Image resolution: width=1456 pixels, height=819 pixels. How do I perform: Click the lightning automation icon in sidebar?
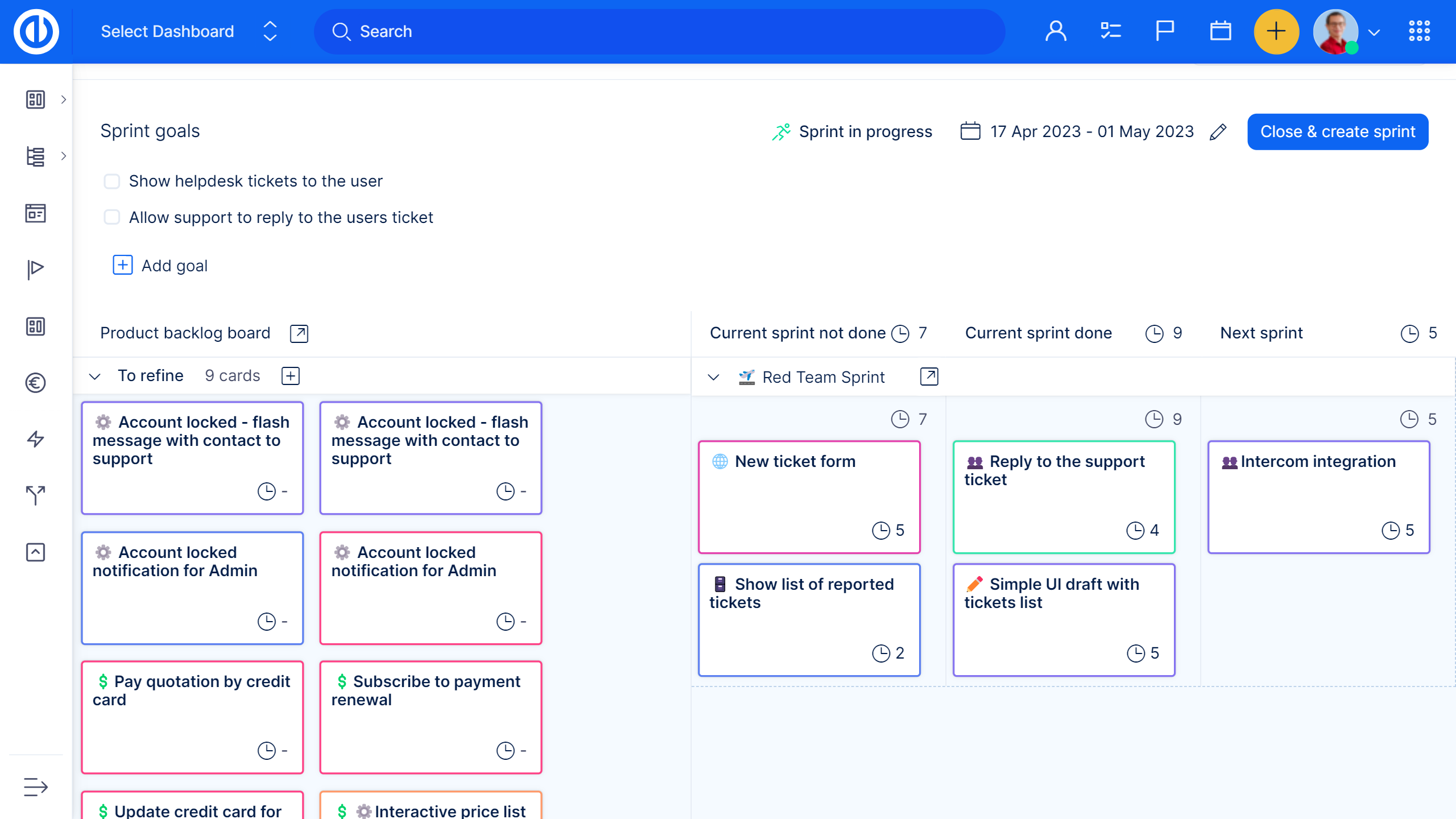[35, 439]
